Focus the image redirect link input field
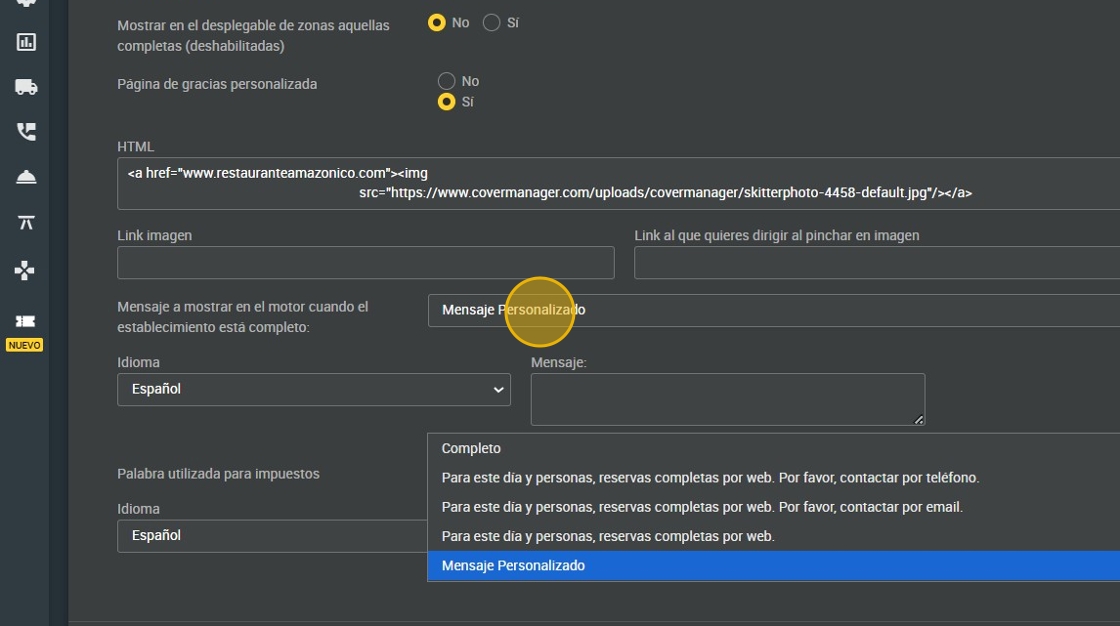1120x626 pixels. pos(877,262)
